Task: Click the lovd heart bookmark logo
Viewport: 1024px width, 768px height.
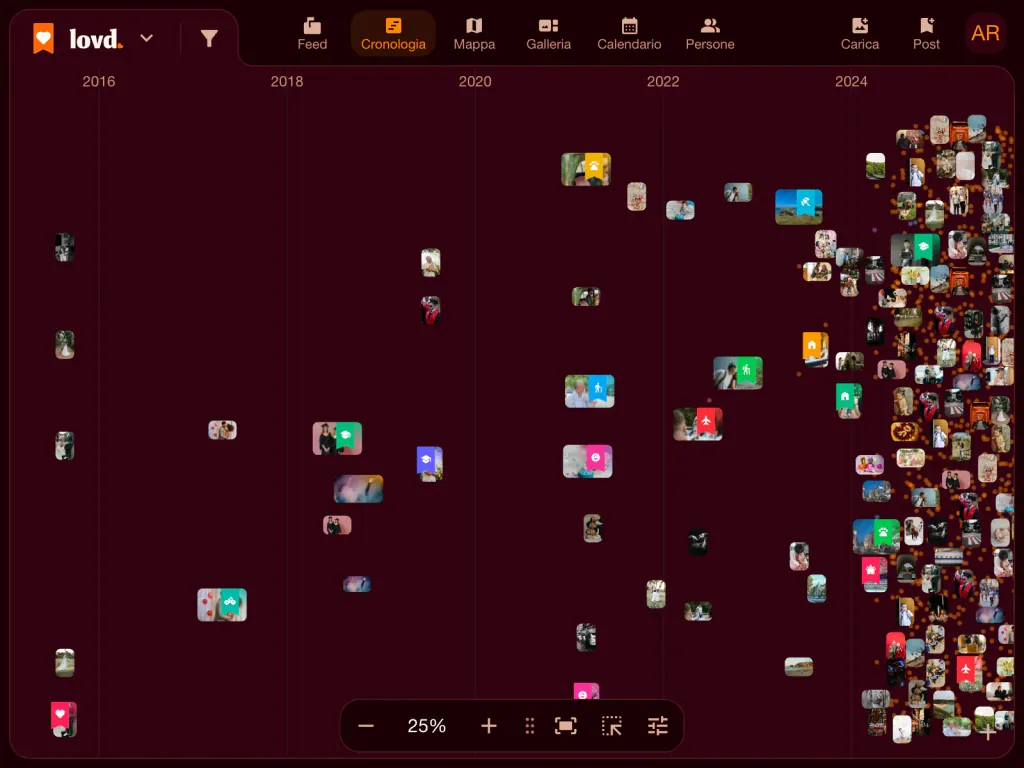Action: pyautogui.click(x=44, y=38)
